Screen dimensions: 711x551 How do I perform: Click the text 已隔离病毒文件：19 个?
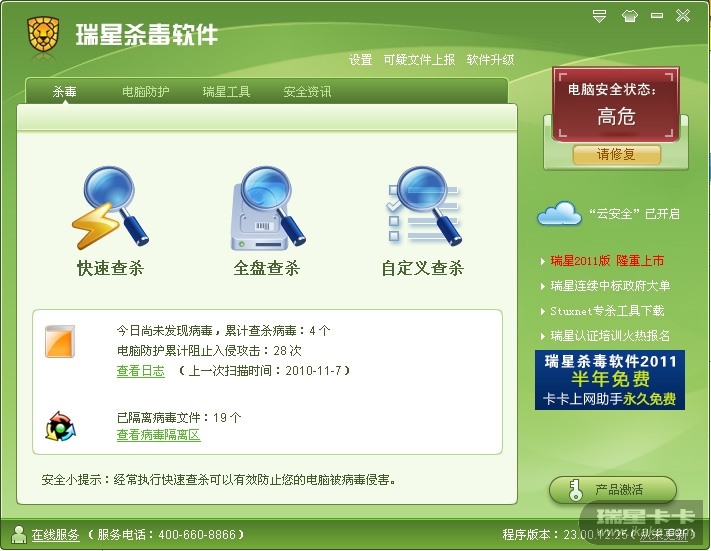tap(179, 417)
